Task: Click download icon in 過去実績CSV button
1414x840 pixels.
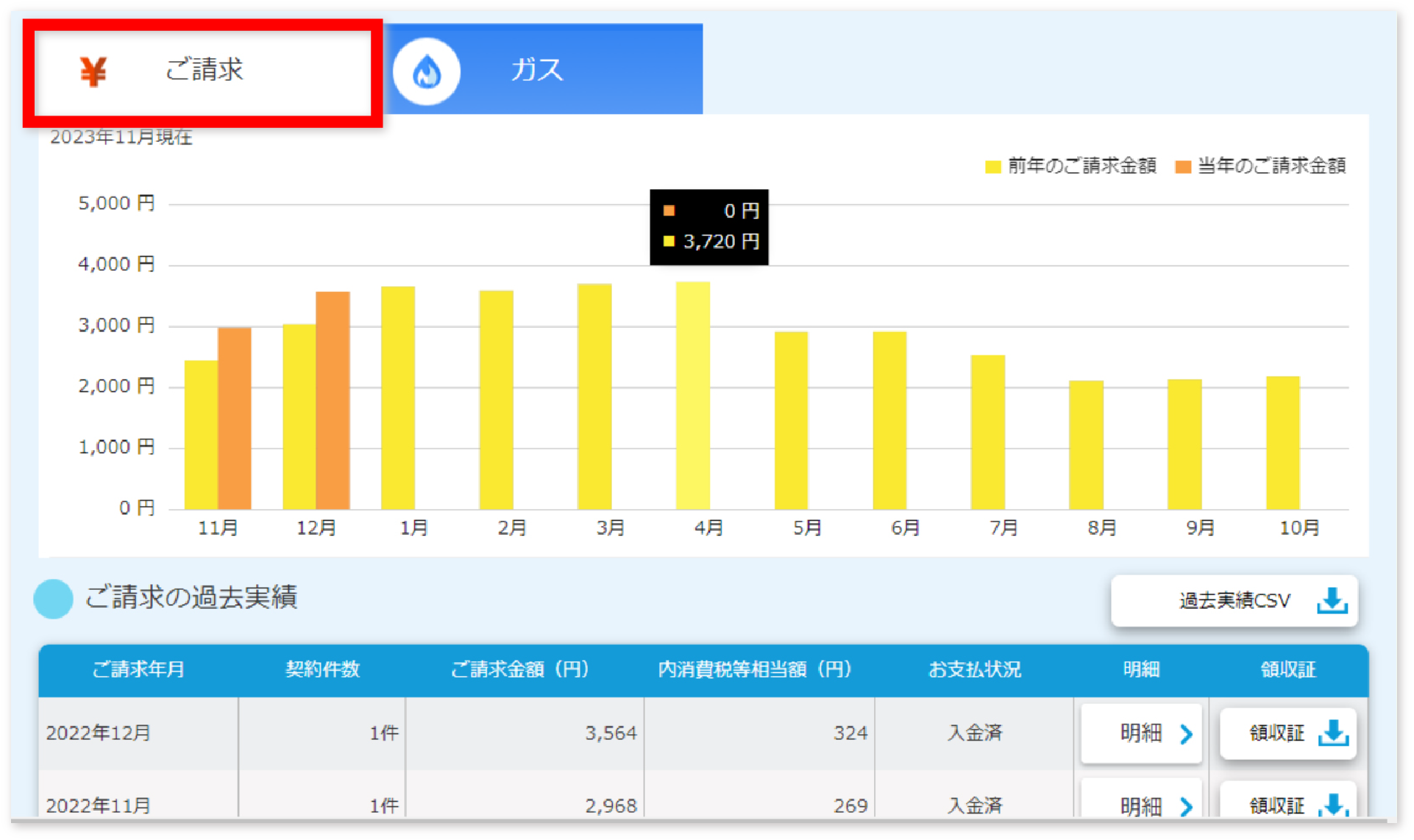Action: point(1332,601)
